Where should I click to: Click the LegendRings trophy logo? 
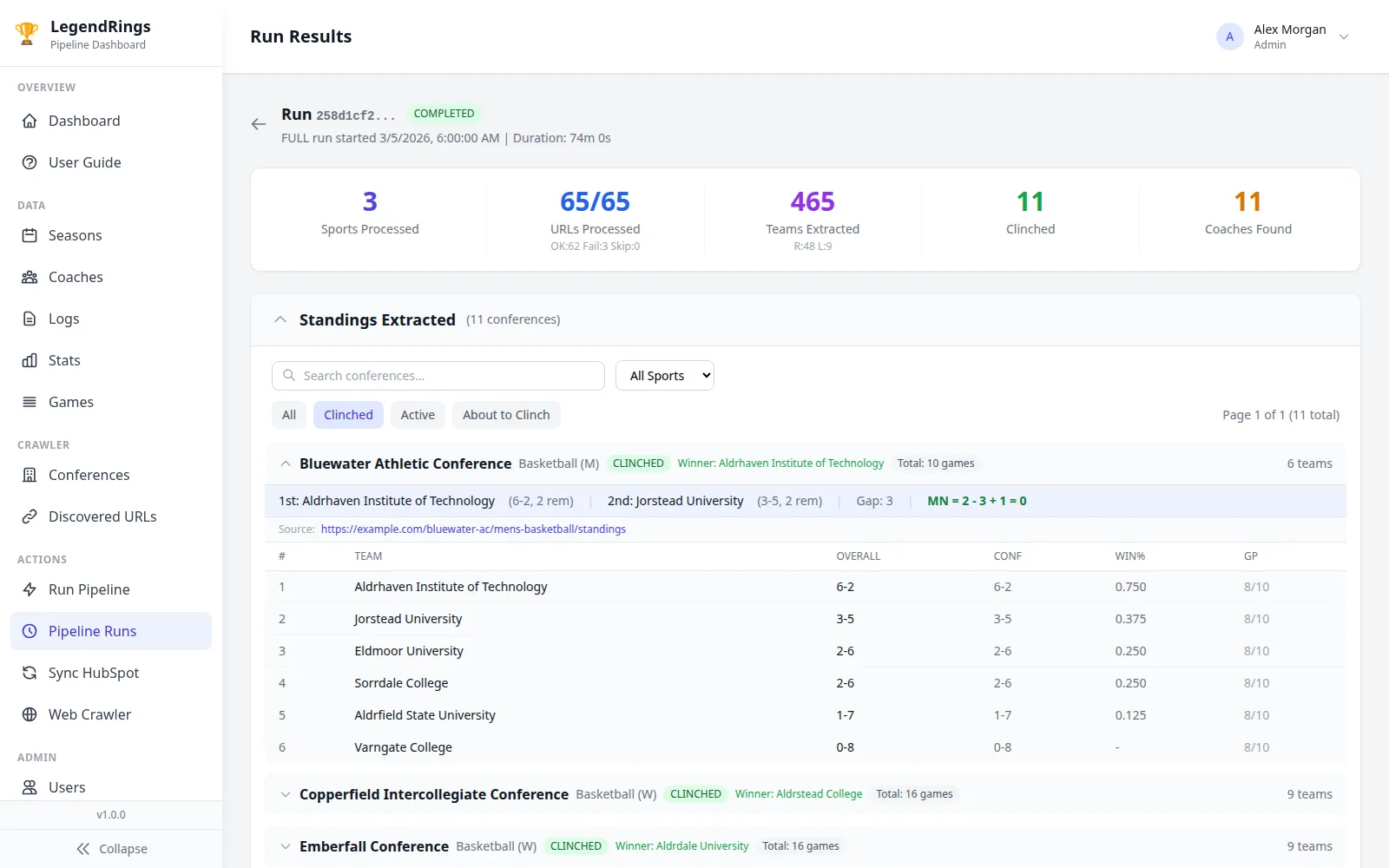27,35
